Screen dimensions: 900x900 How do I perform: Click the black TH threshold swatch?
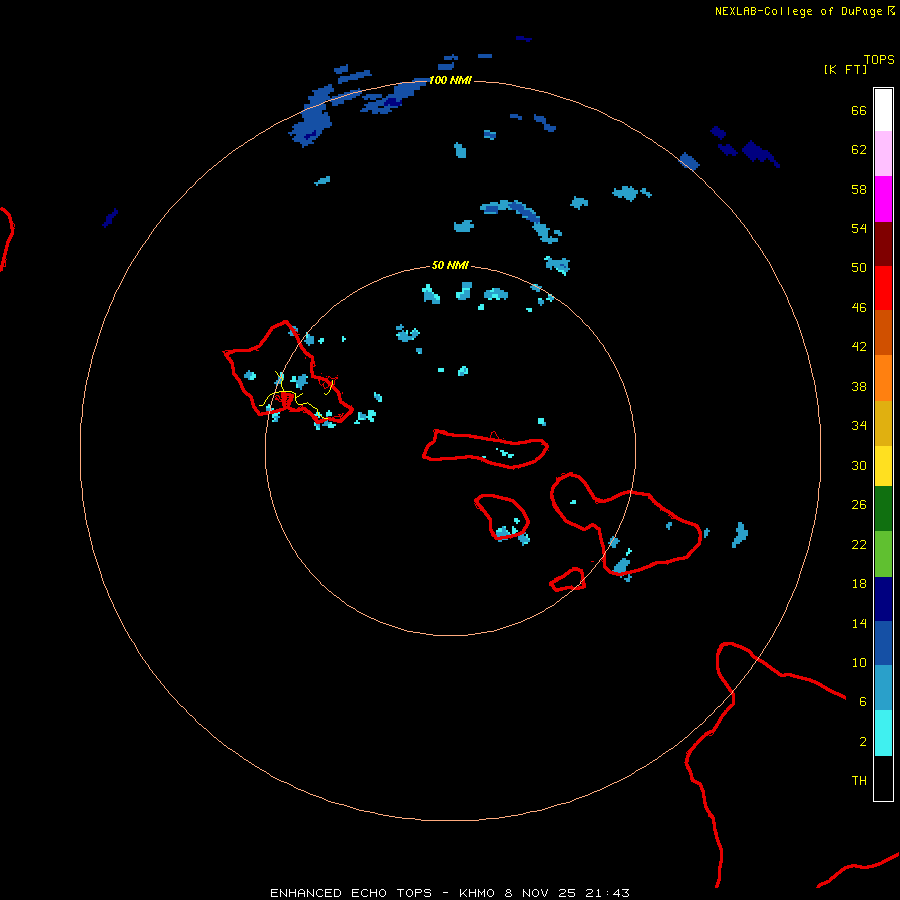coord(883,778)
